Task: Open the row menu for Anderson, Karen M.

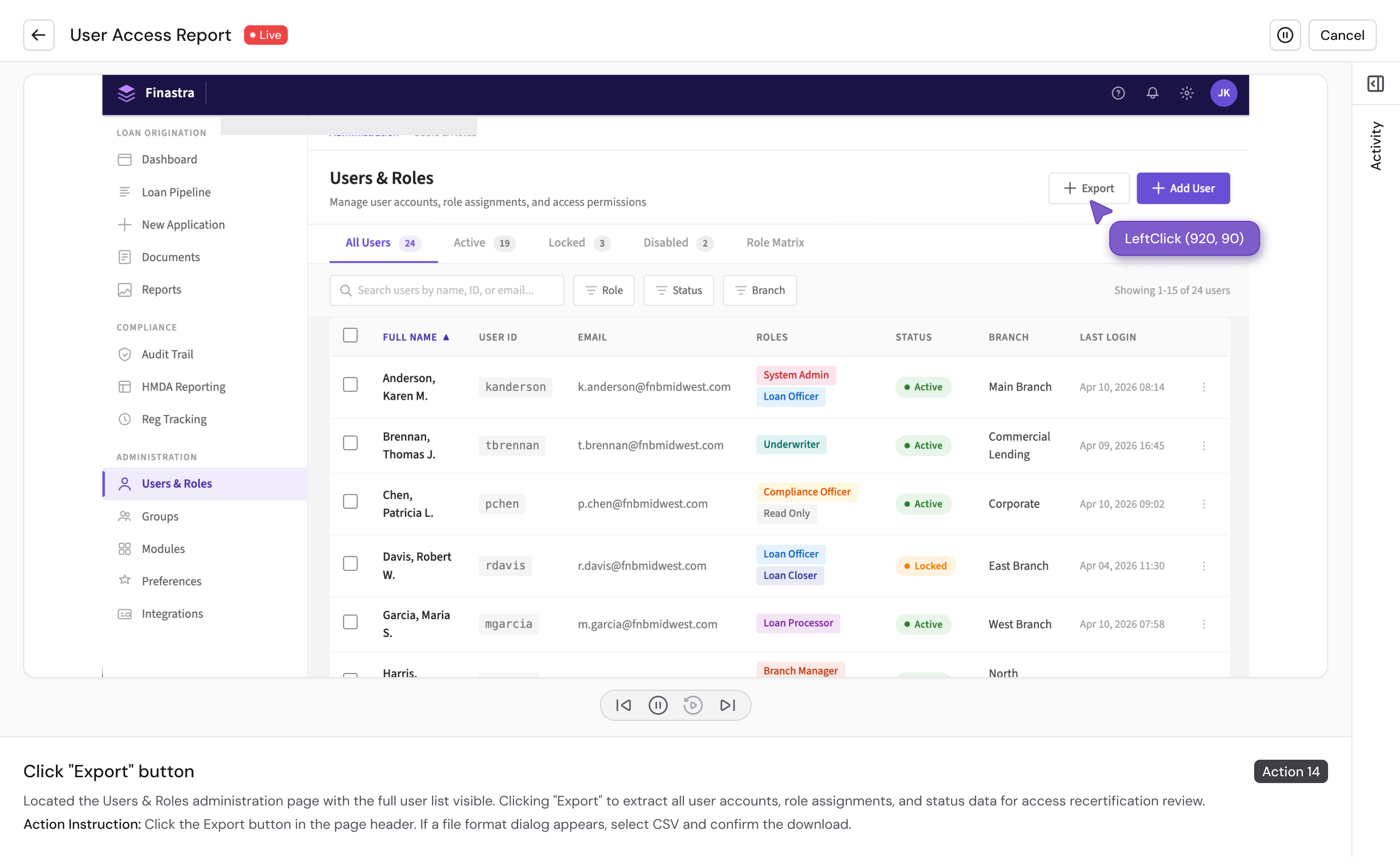Action: [x=1204, y=387]
